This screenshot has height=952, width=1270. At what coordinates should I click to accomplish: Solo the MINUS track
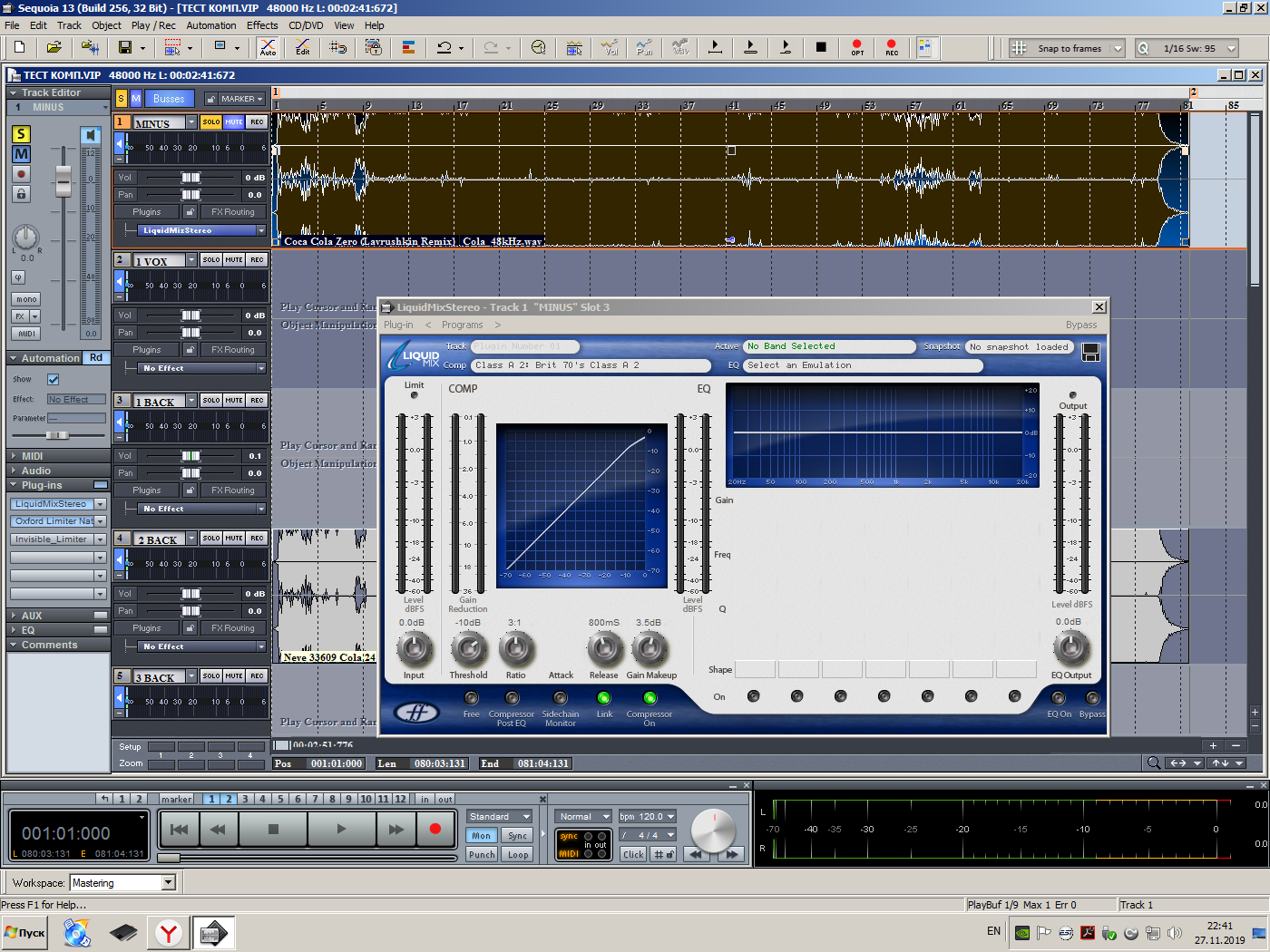tap(211, 121)
